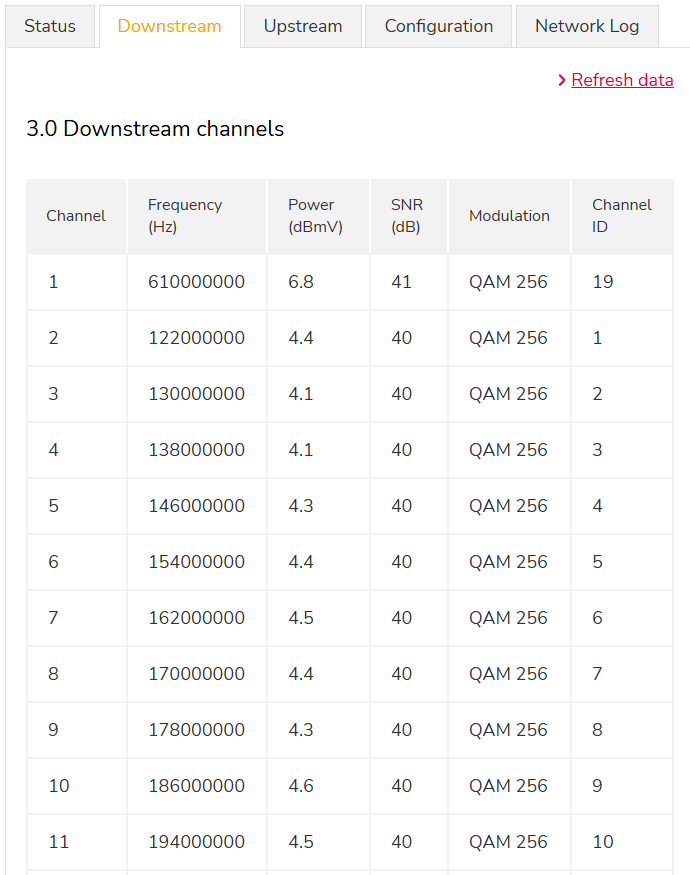The height and width of the screenshot is (875, 690).
Task: Click the red chevron beside Refresh data
Action: (x=562, y=80)
